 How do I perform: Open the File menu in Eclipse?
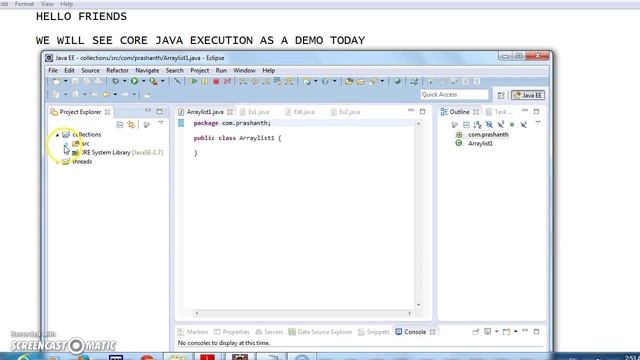53,70
